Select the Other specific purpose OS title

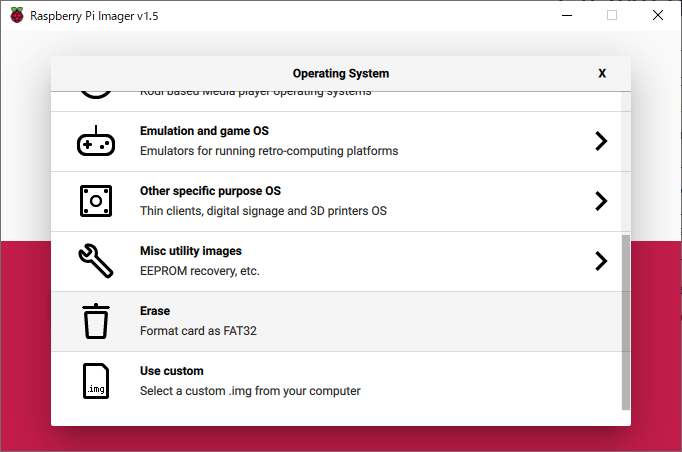(211, 191)
